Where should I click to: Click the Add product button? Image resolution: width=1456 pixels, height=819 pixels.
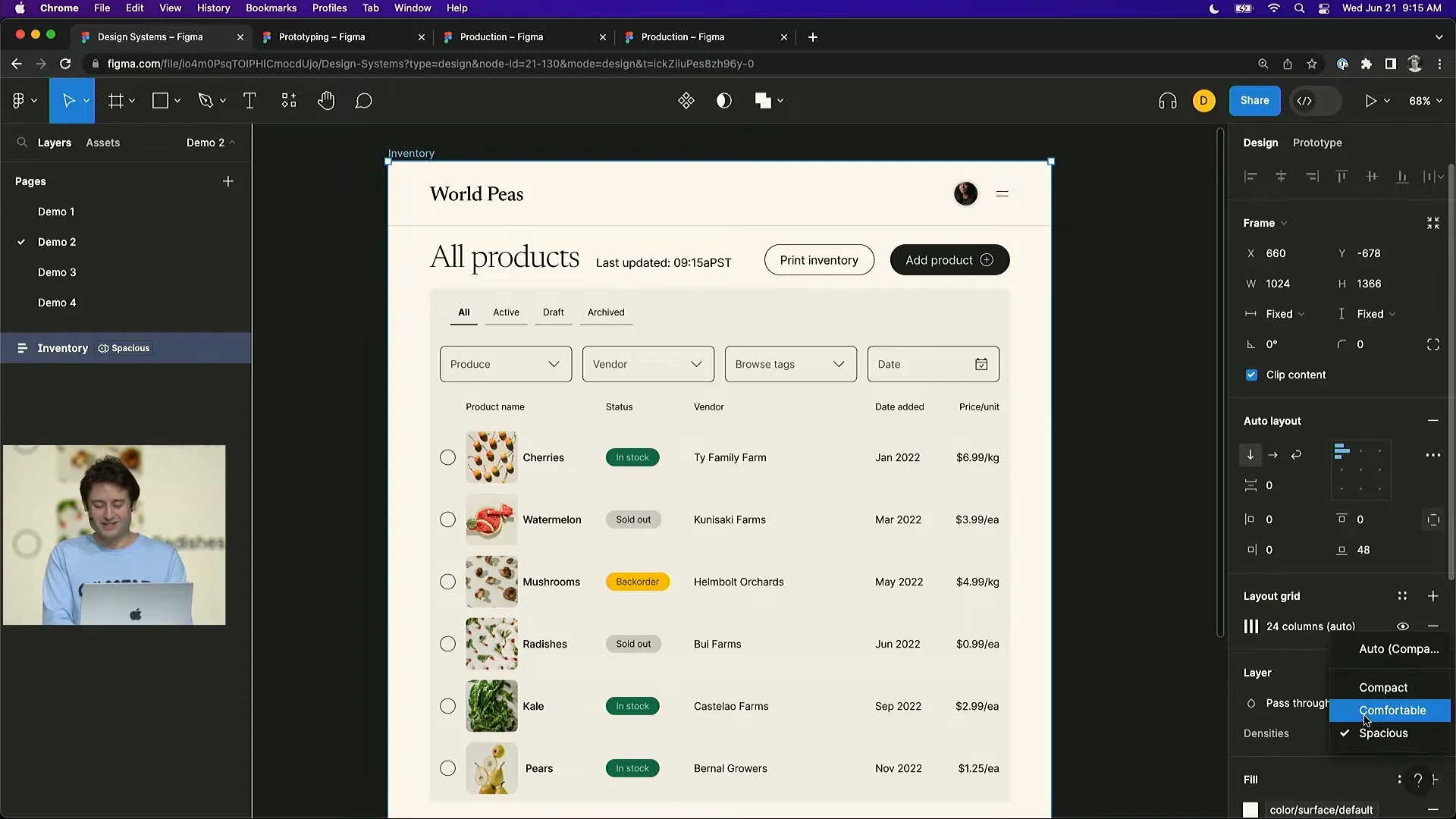click(x=949, y=260)
